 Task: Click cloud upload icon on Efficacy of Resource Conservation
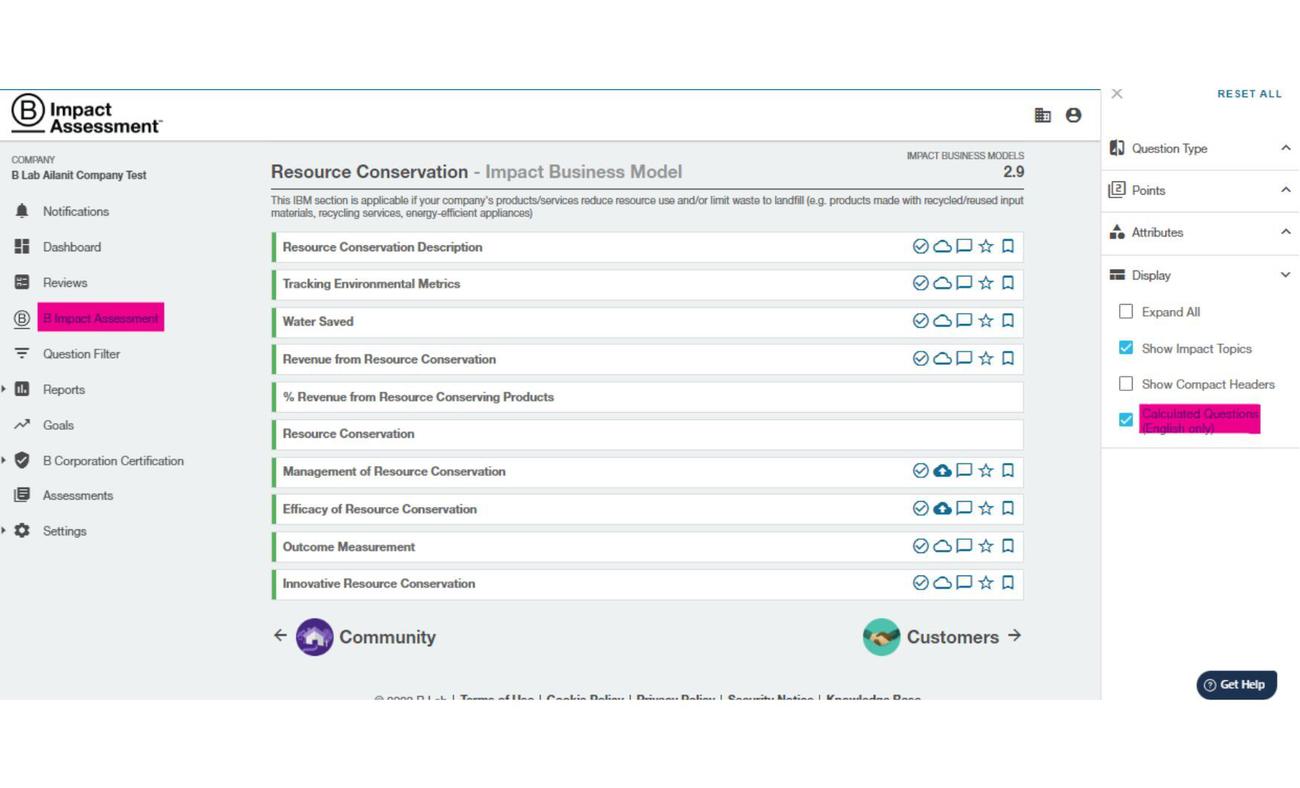point(942,508)
